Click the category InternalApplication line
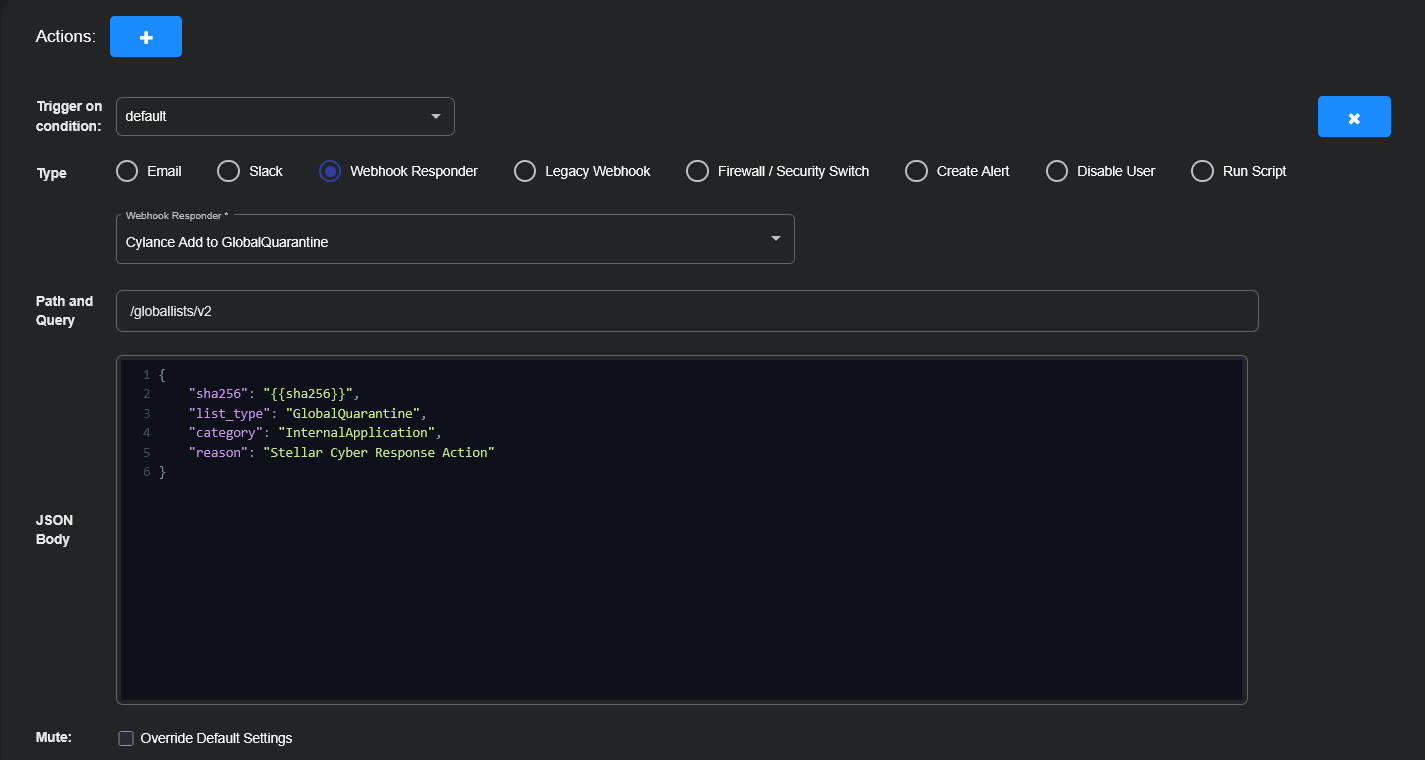Image resolution: width=1425 pixels, height=760 pixels. tap(314, 433)
